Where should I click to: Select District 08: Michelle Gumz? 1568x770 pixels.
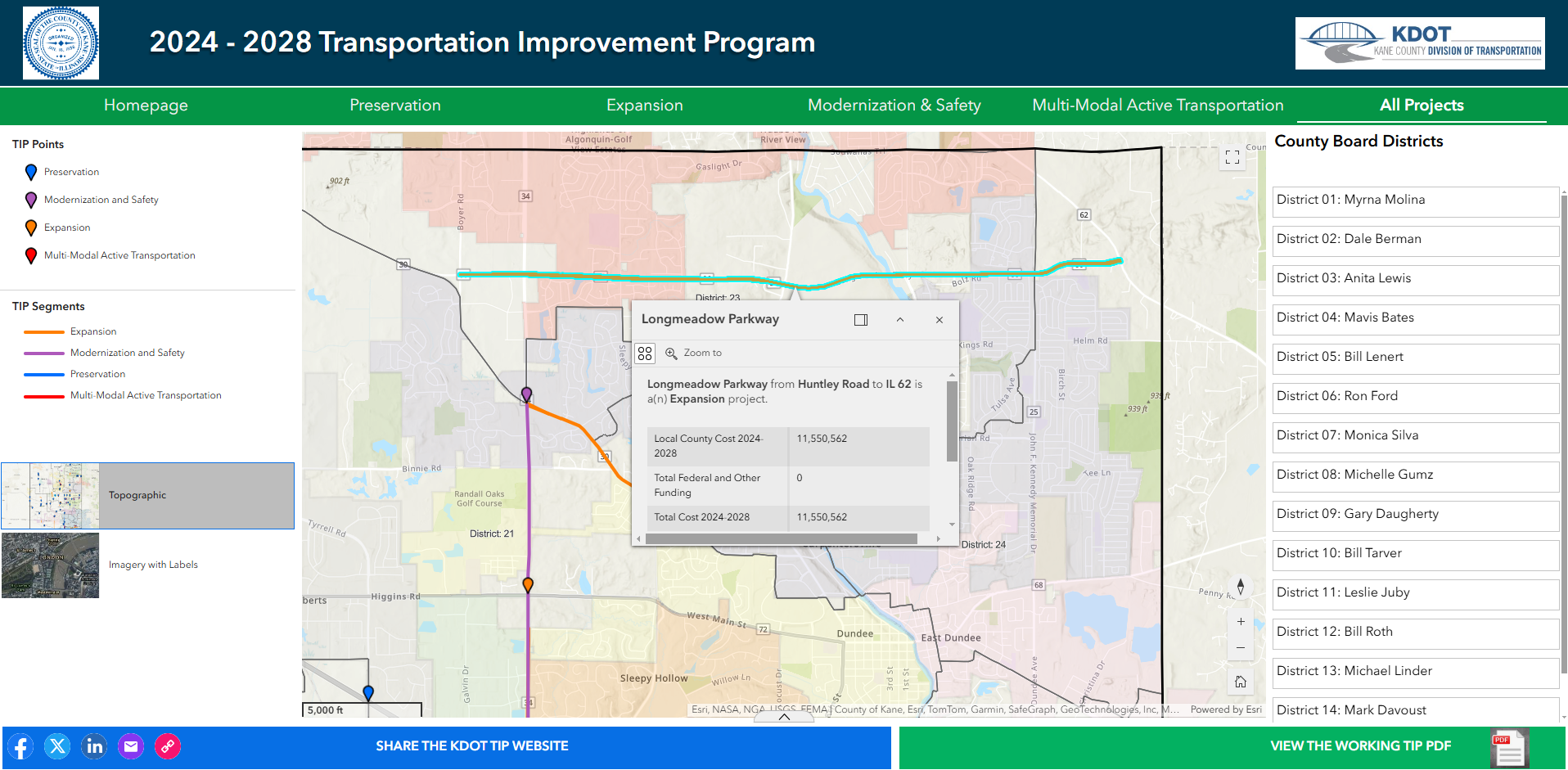click(x=1415, y=476)
